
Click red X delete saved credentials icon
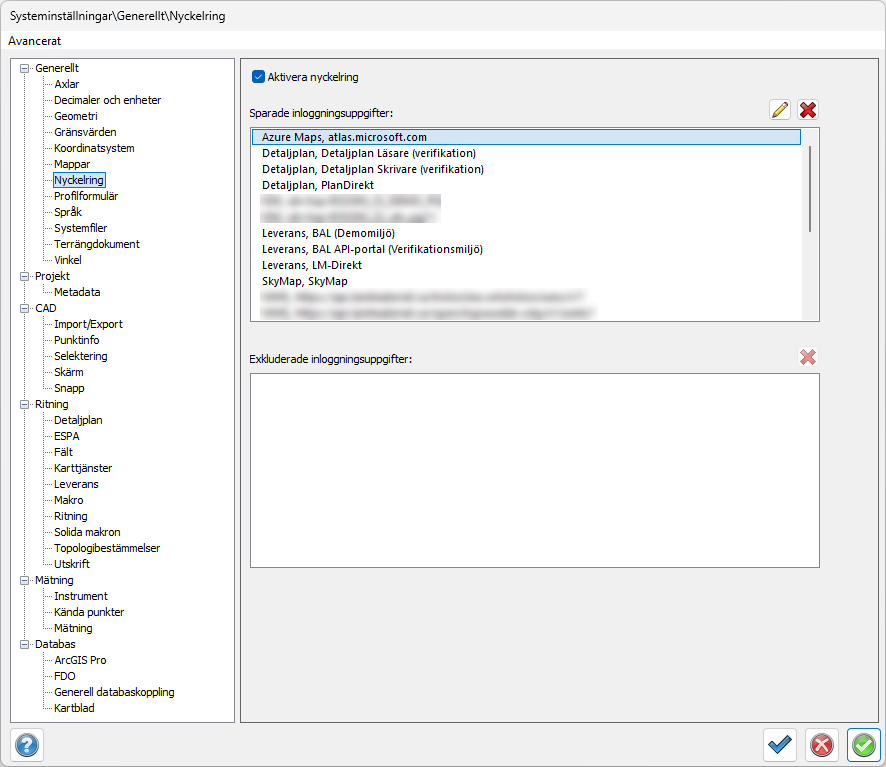point(808,110)
